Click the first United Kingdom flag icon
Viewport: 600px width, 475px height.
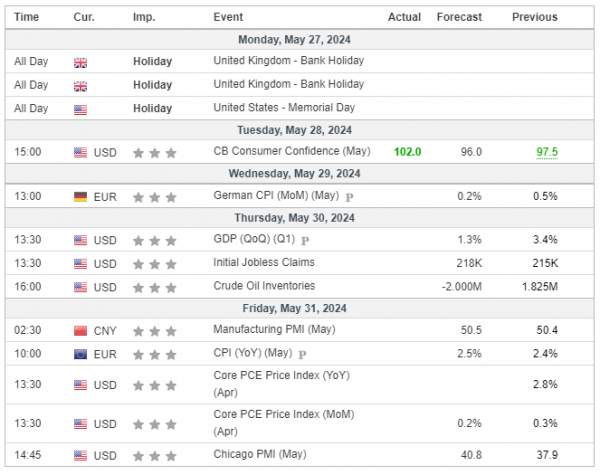click(80, 63)
